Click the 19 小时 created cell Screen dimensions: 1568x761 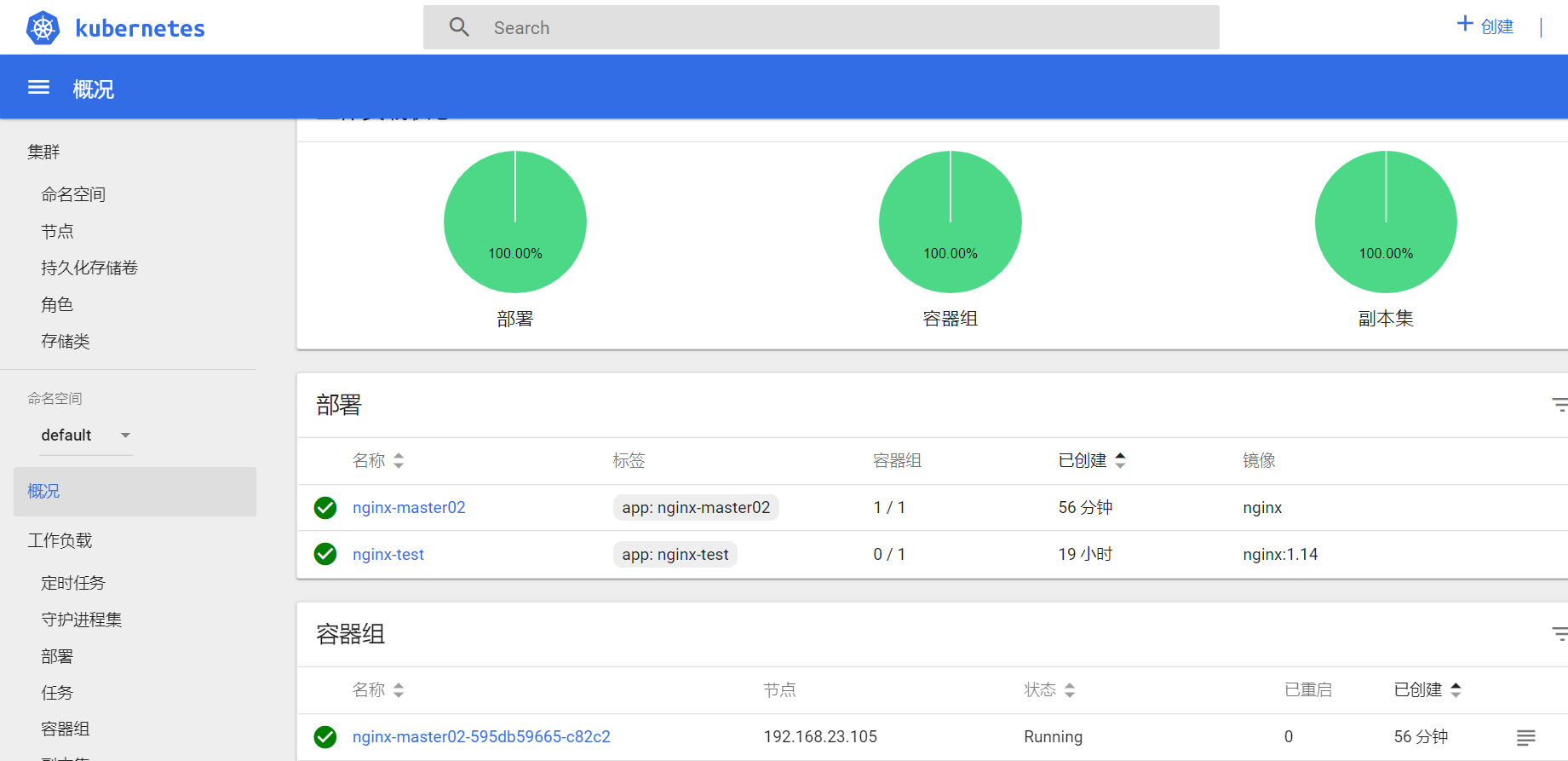1085,555
